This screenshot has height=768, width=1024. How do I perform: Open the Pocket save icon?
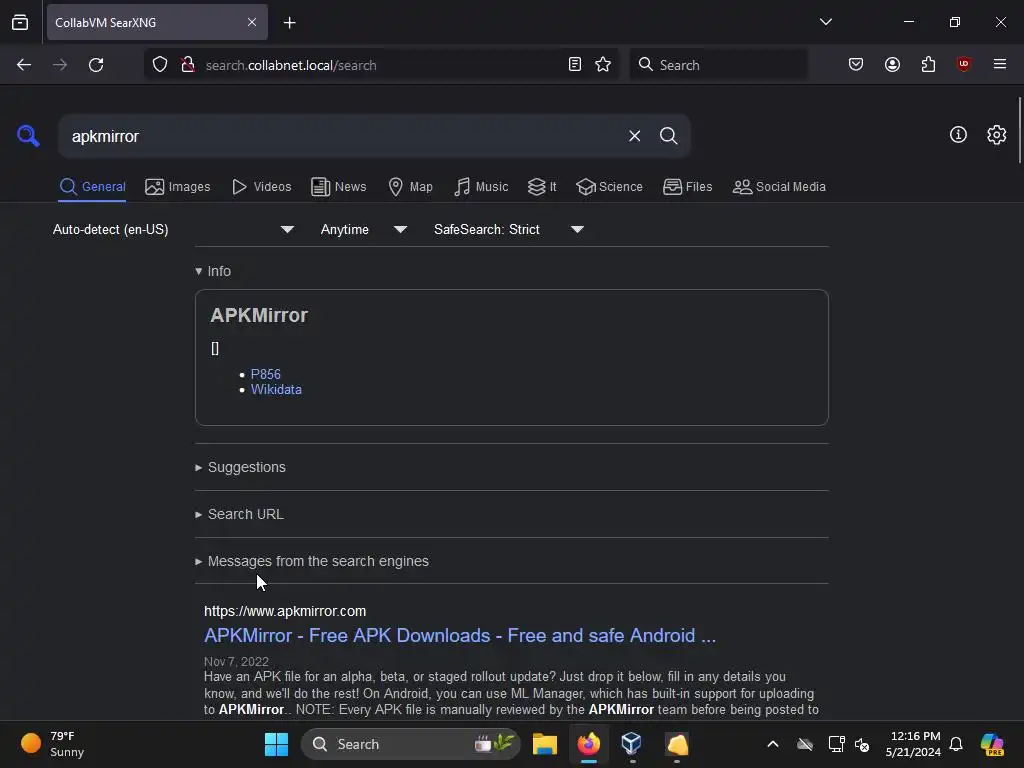(x=856, y=65)
